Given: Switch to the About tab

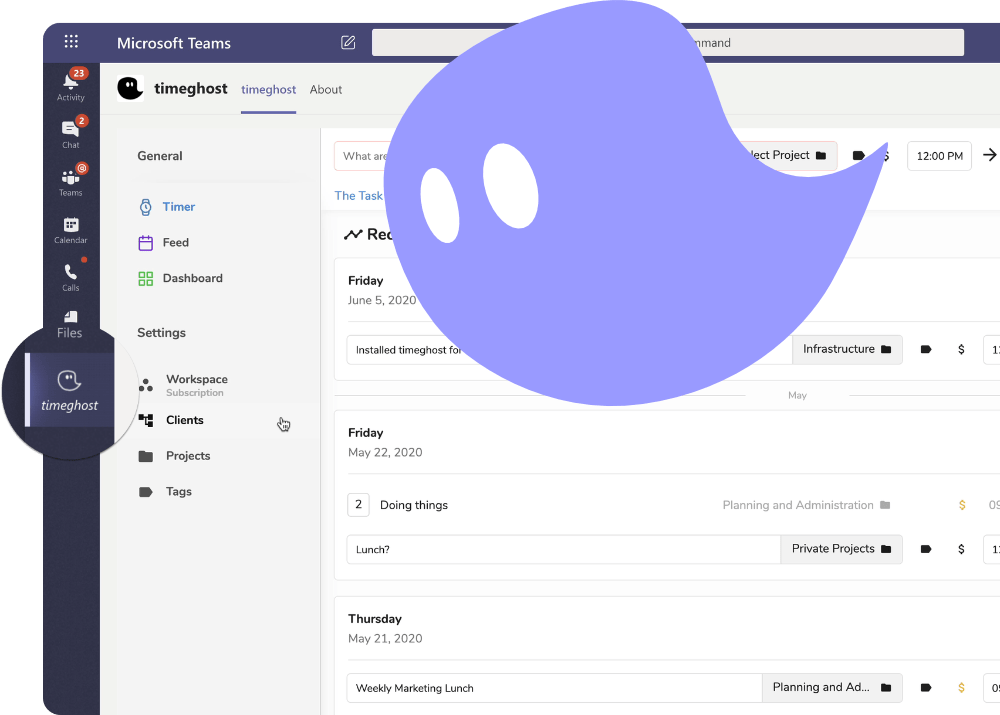Looking at the screenshot, I should (326, 90).
